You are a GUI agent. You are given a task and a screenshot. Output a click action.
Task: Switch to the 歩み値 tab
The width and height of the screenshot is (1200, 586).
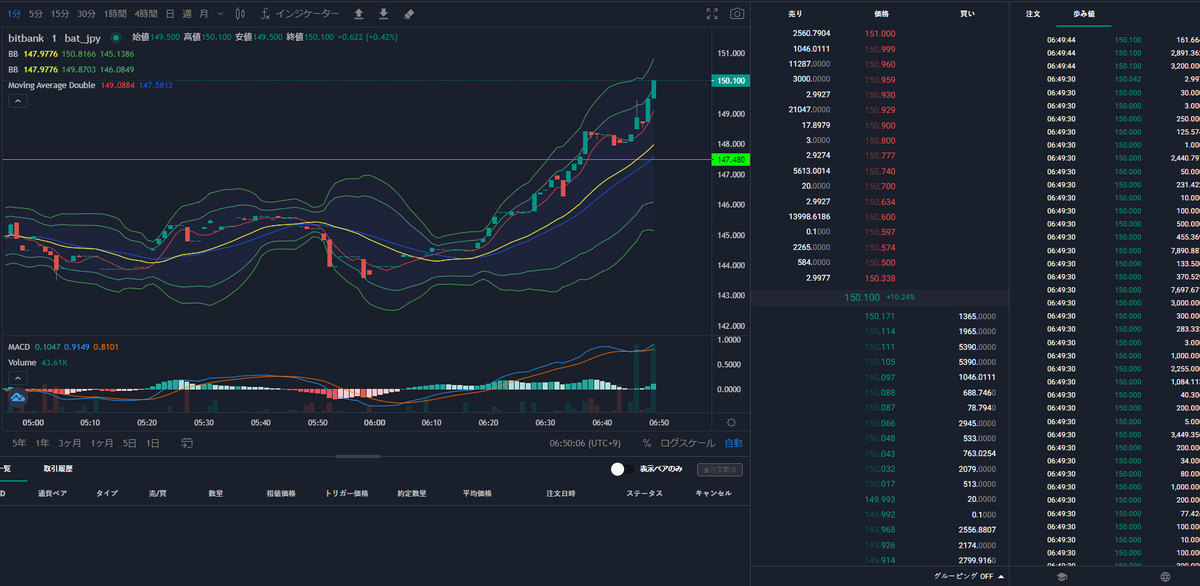(1084, 14)
